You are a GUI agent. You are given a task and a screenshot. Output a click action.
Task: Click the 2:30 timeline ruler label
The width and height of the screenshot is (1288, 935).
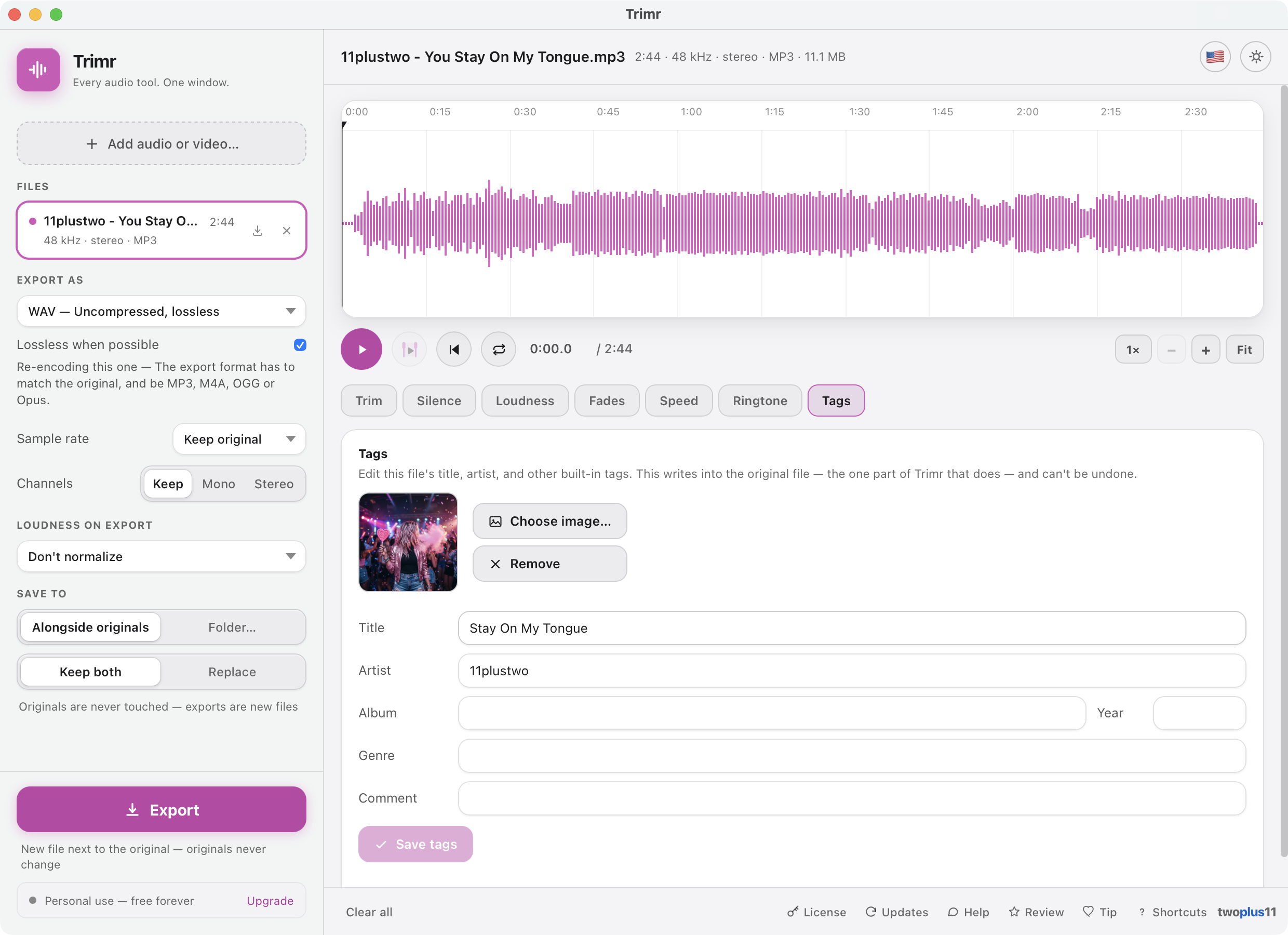pyautogui.click(x=1196, y=112)
